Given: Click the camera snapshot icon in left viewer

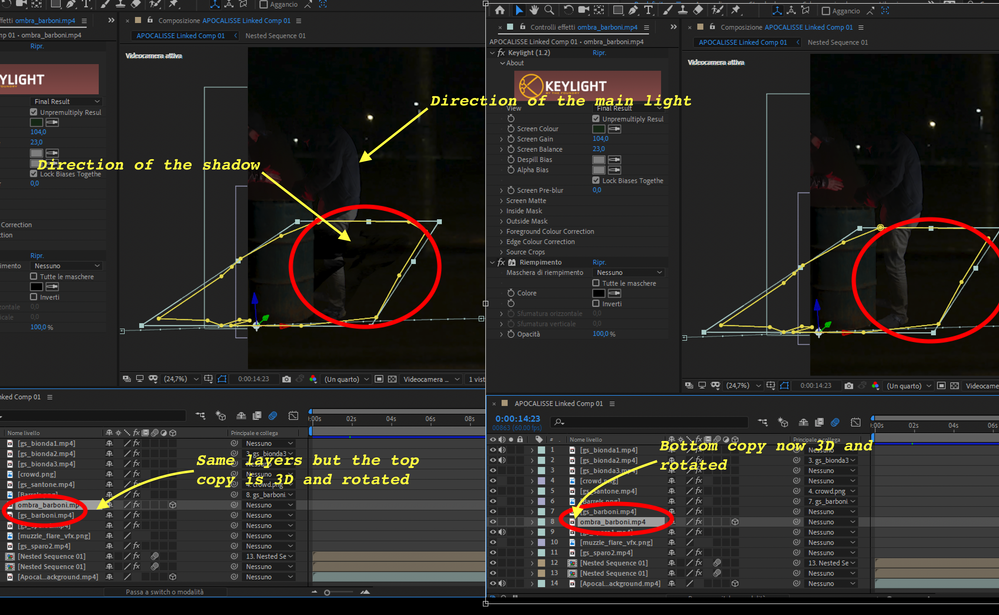Looking at the screenshot, I should click(x=287, y=379).
